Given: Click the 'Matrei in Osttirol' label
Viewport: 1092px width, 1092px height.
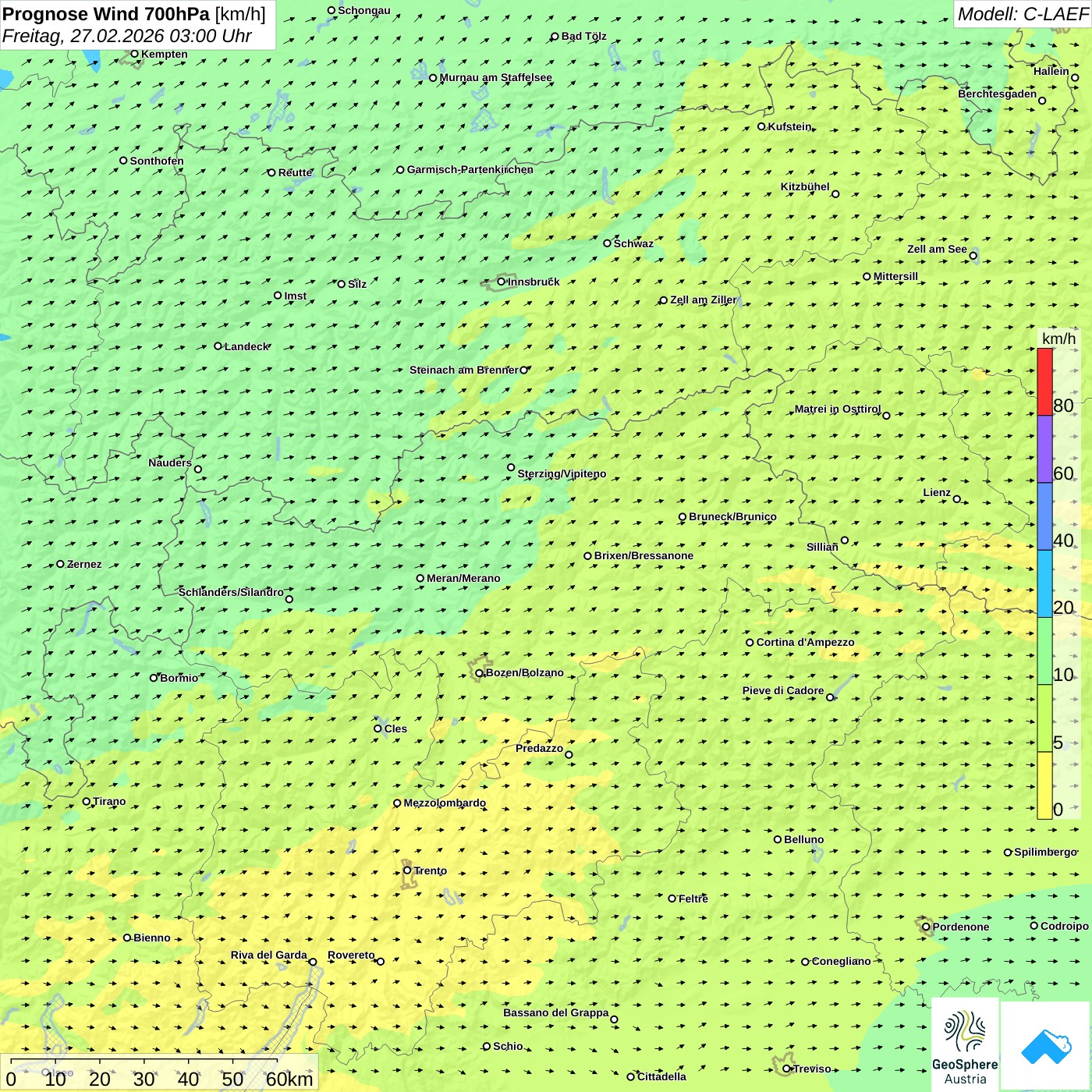Looking at the screenshot, I should (838, 409).
